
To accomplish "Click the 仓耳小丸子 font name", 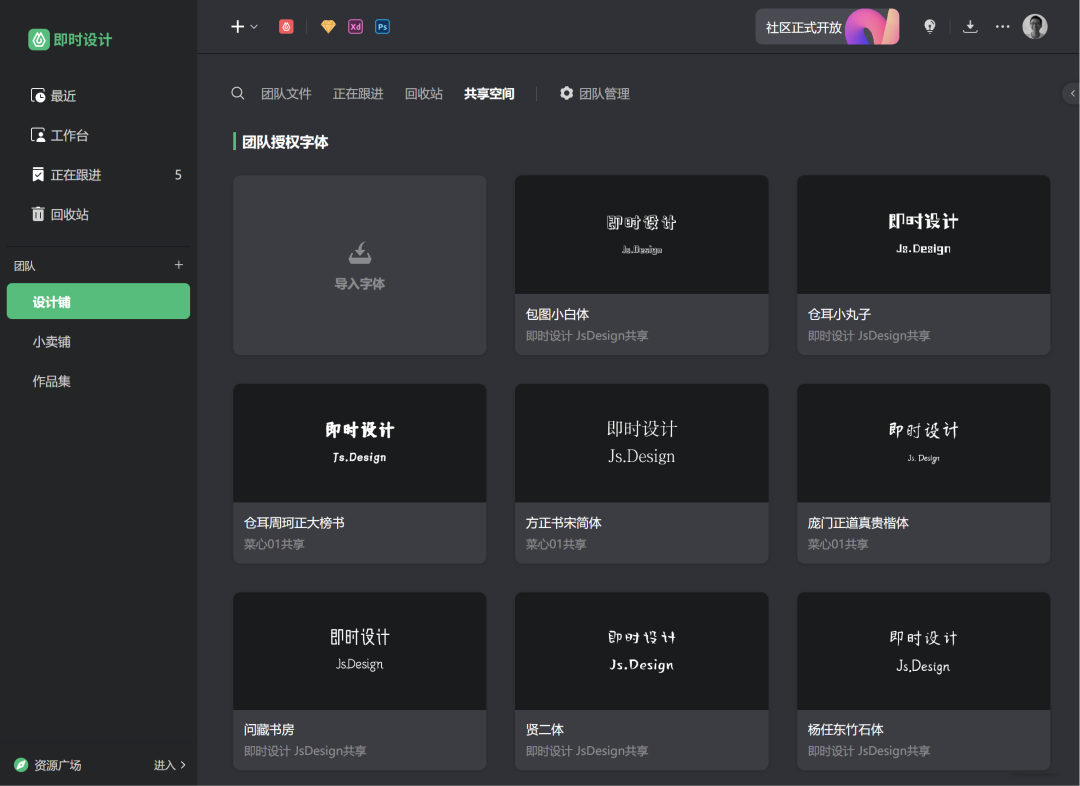I will click(x=840, y=314).
